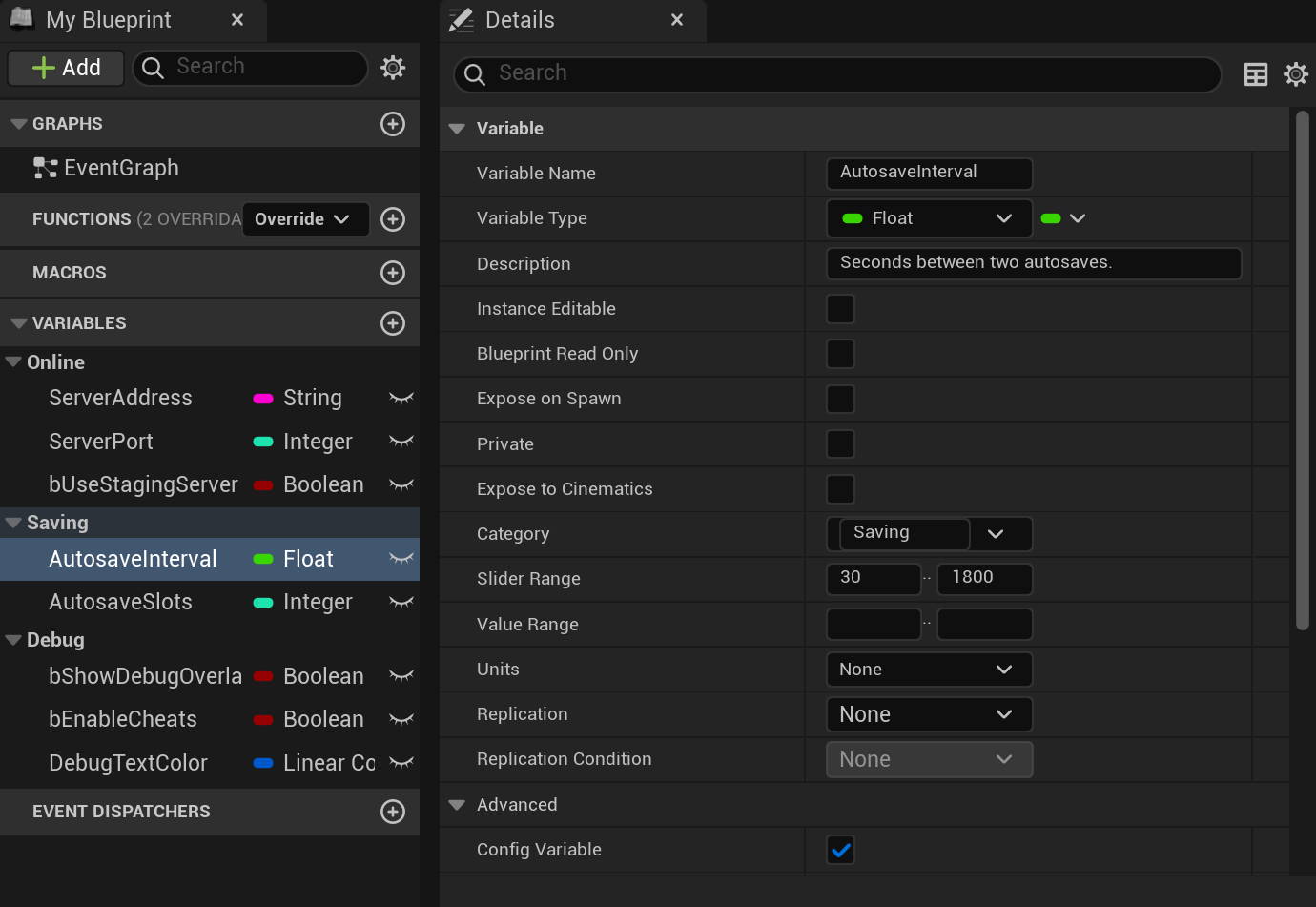Viewport: 1316px width, 907px height.
Task: Toggle bShowDebugOverlay visibility eye
Action: pyautogui.click(x=401, y=677)
